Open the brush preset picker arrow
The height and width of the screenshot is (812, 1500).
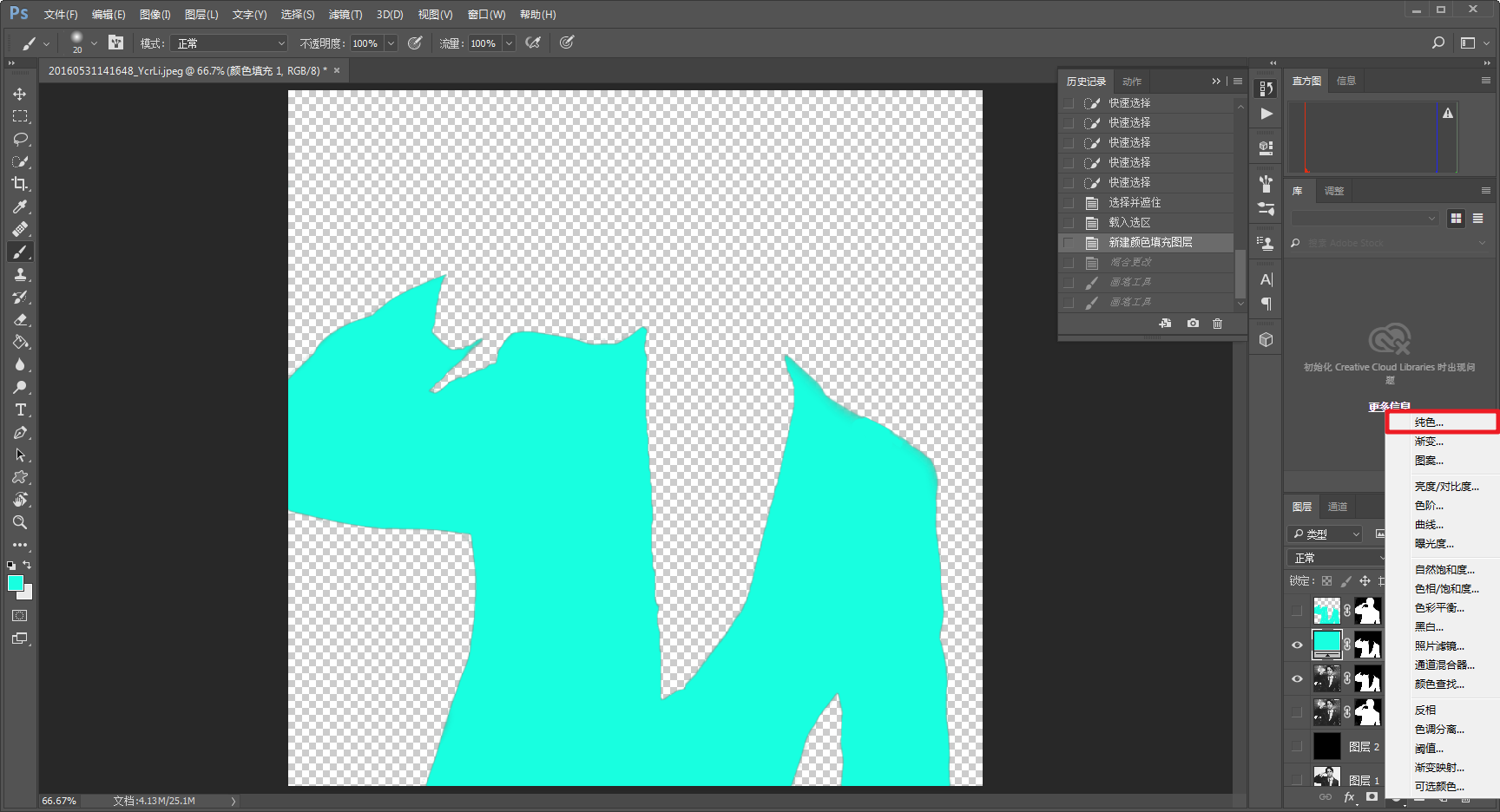94,43
